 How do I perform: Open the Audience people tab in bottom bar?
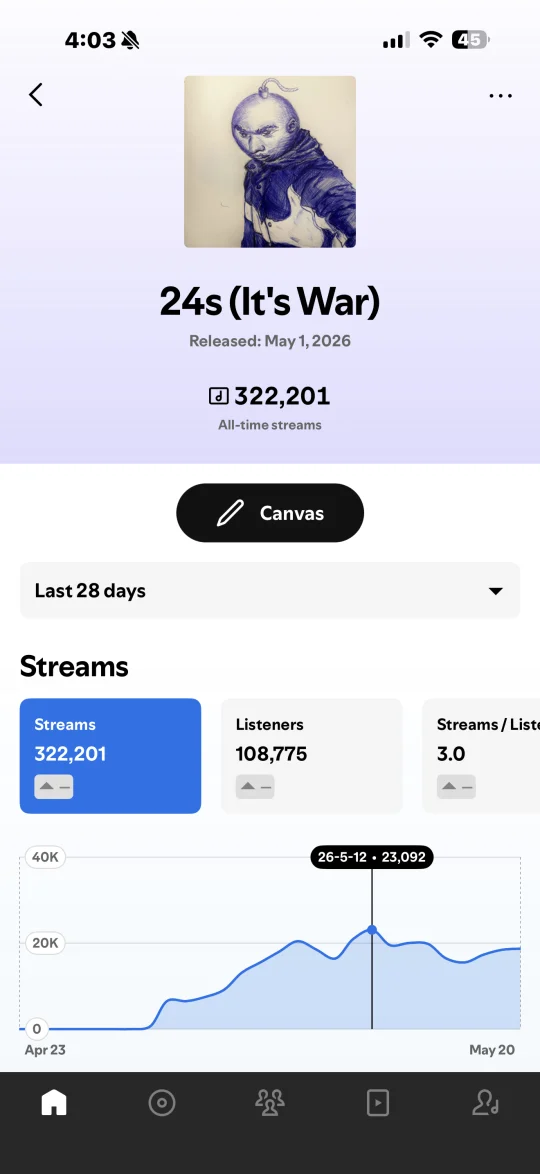pos(270,1103)
